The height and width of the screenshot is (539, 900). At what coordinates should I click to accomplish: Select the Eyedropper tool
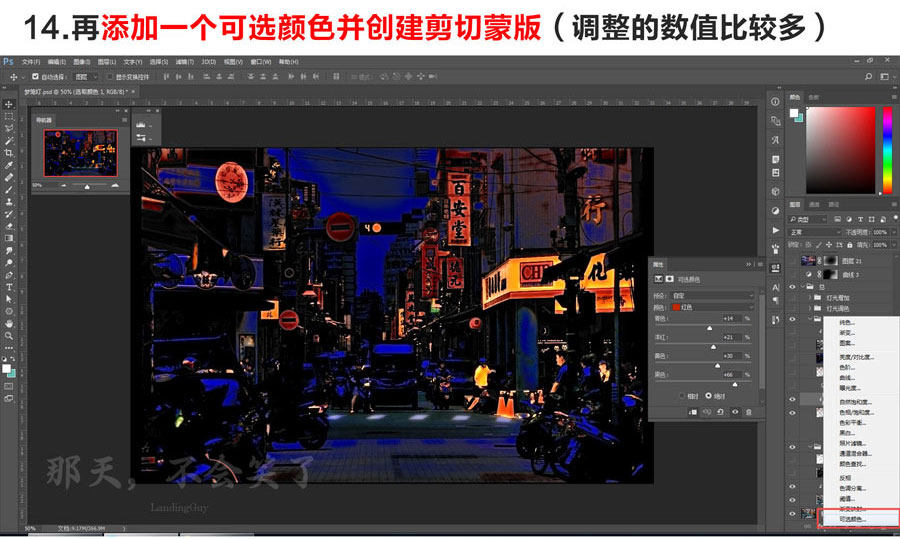coord(9,165)
